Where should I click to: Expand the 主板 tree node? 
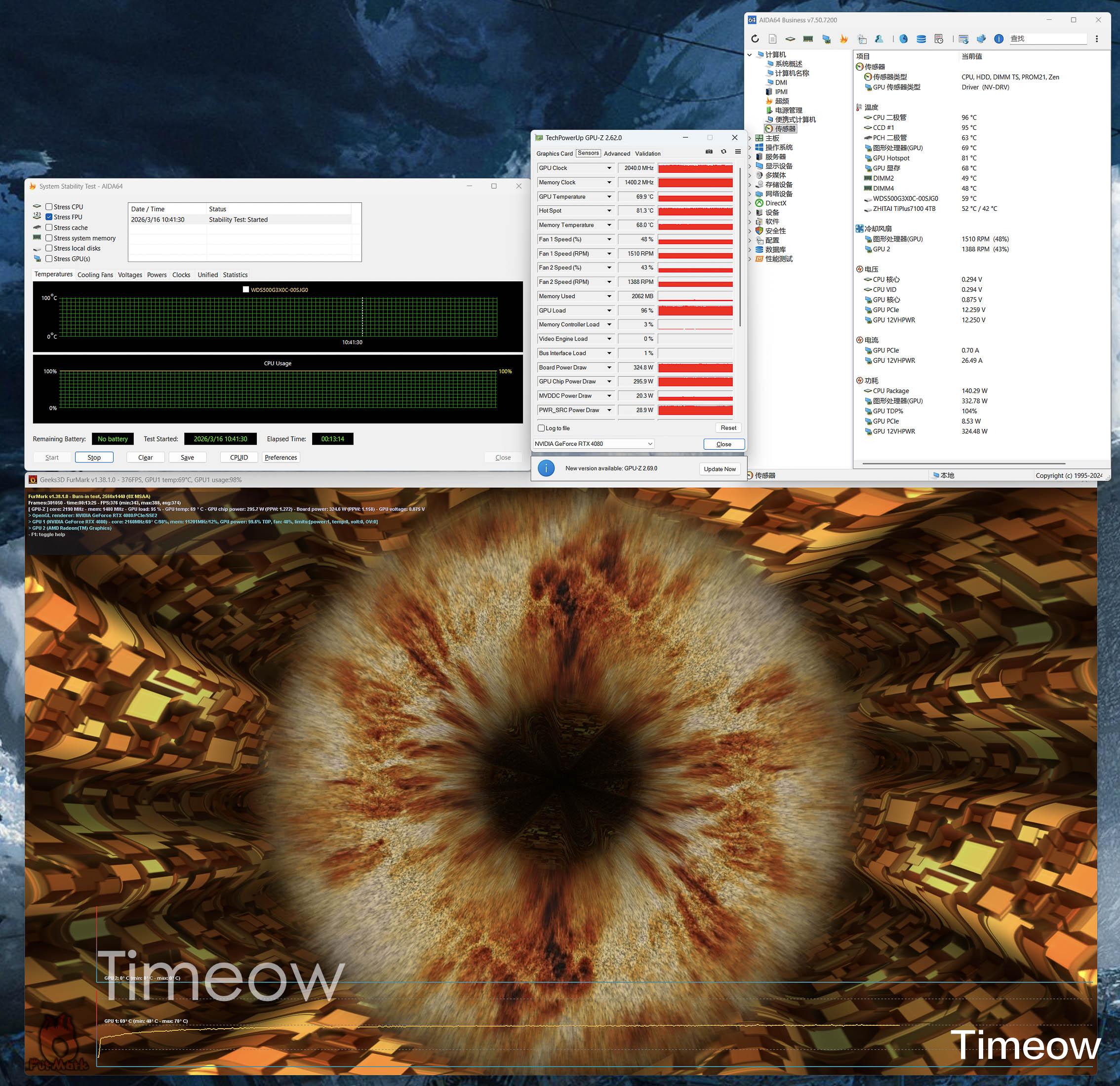750,138
